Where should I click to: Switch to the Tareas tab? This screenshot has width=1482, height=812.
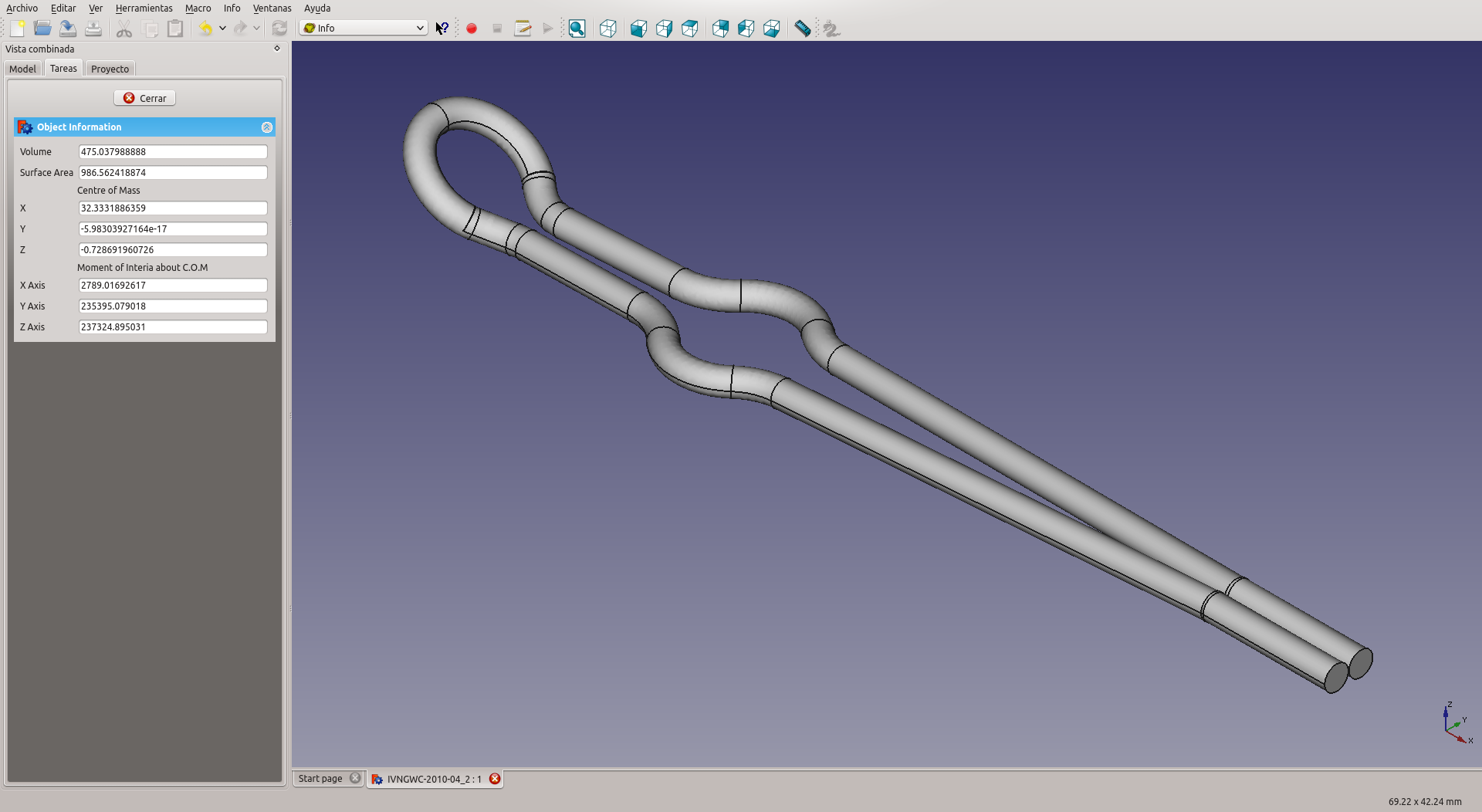point(63,68)
